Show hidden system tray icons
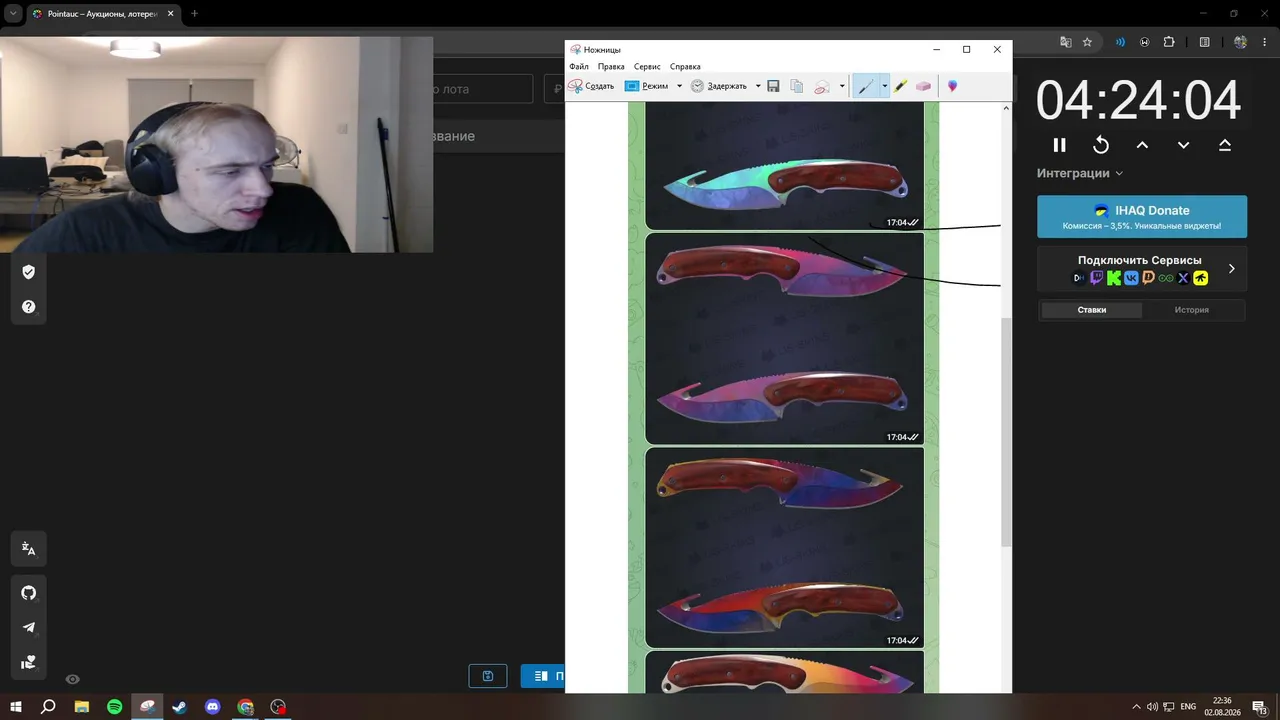Viewport: 1280px width, 720px height. click(x=1135, y=707)
